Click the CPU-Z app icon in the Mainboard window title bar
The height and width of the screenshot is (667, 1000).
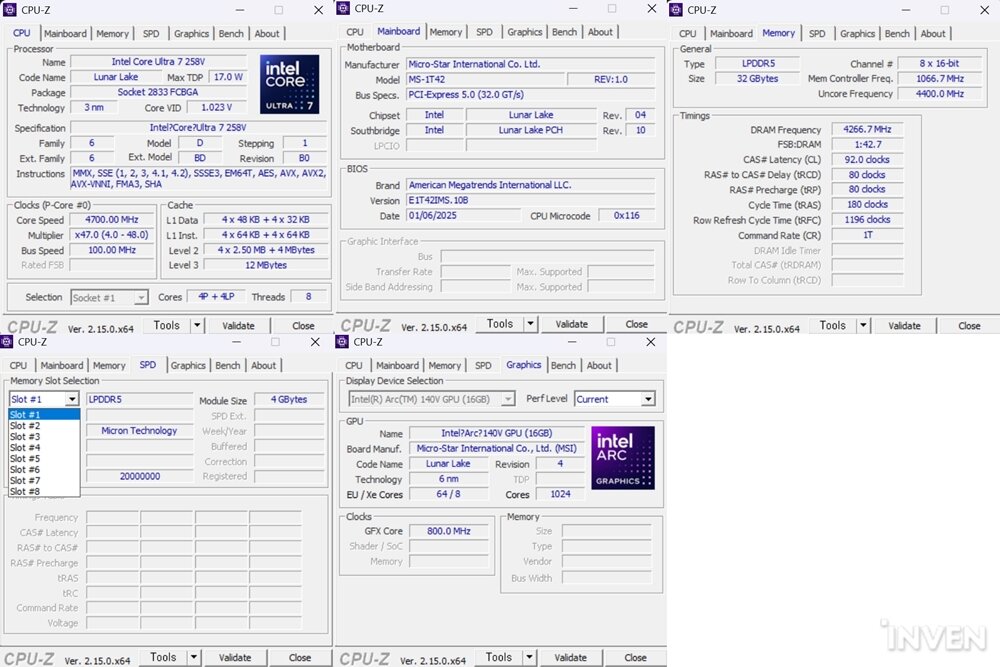pos(343,8)
